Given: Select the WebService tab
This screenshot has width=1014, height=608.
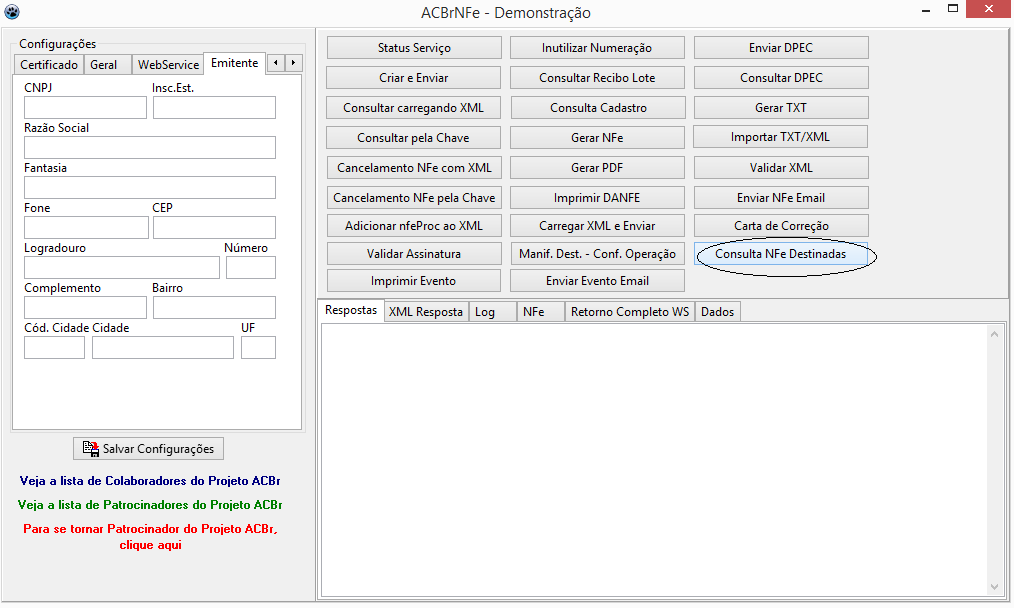Looking at the screenshot, I should tap(168, 65).
